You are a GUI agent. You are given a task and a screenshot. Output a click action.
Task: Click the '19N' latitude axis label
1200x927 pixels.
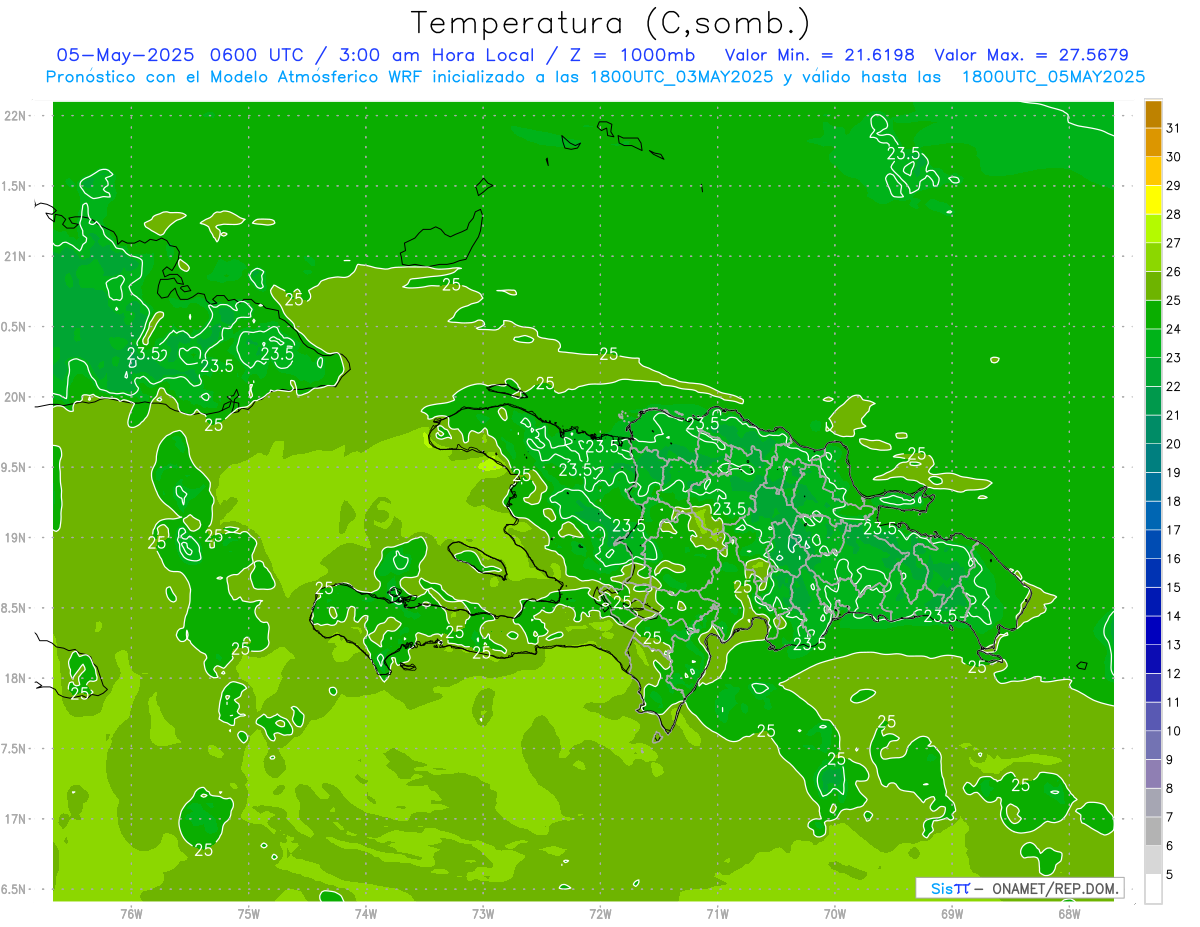pos(17,538)
